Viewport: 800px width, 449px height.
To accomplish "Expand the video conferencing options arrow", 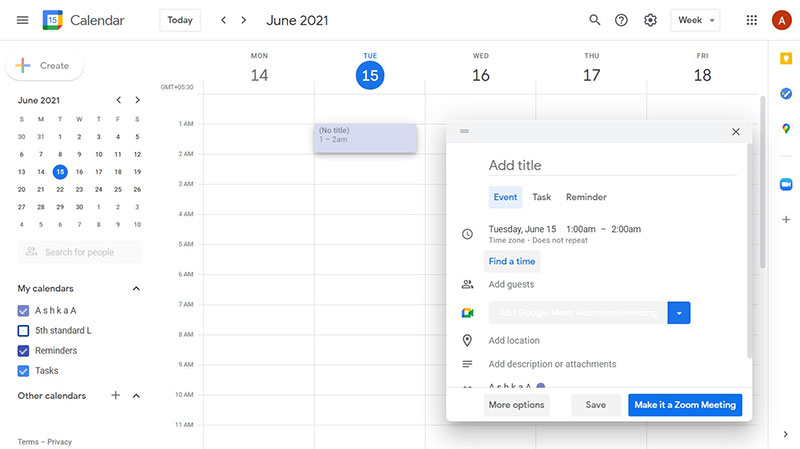I will pos(679,313).
